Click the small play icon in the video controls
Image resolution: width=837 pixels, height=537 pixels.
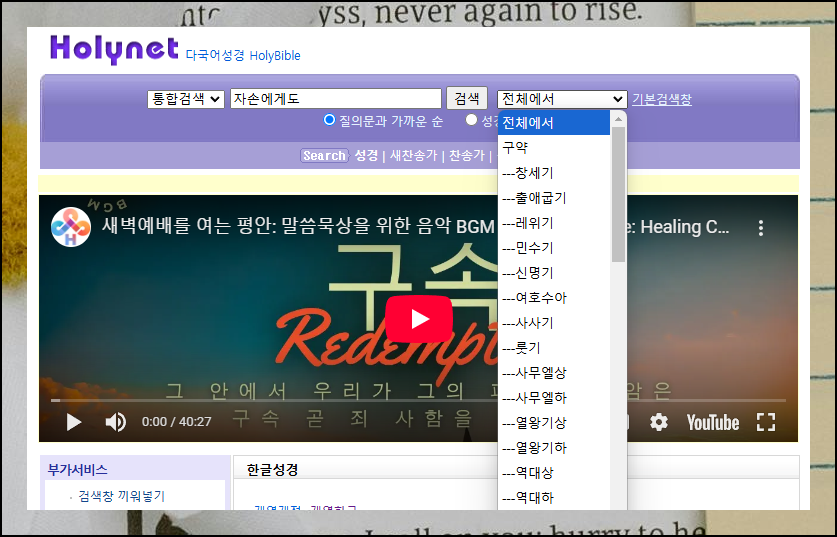click(74, 422)
